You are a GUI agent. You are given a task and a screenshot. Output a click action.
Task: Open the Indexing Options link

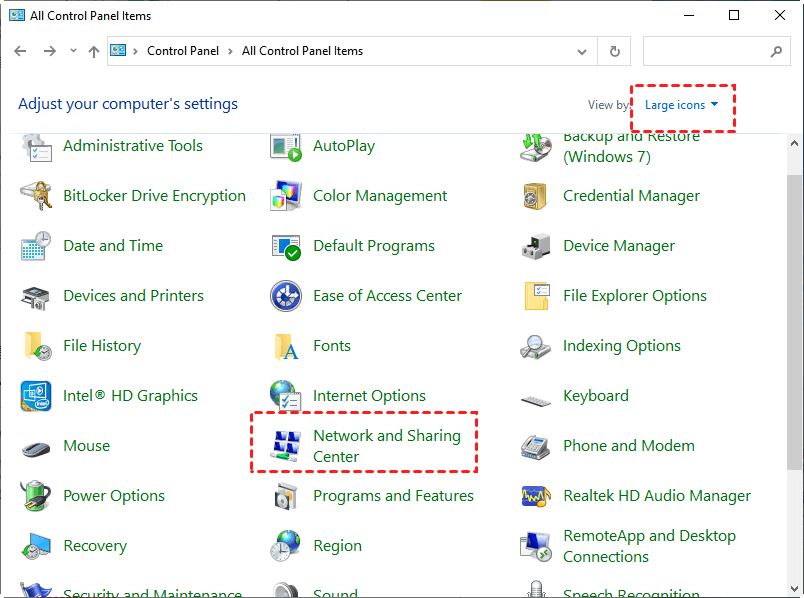coord(621,346)
